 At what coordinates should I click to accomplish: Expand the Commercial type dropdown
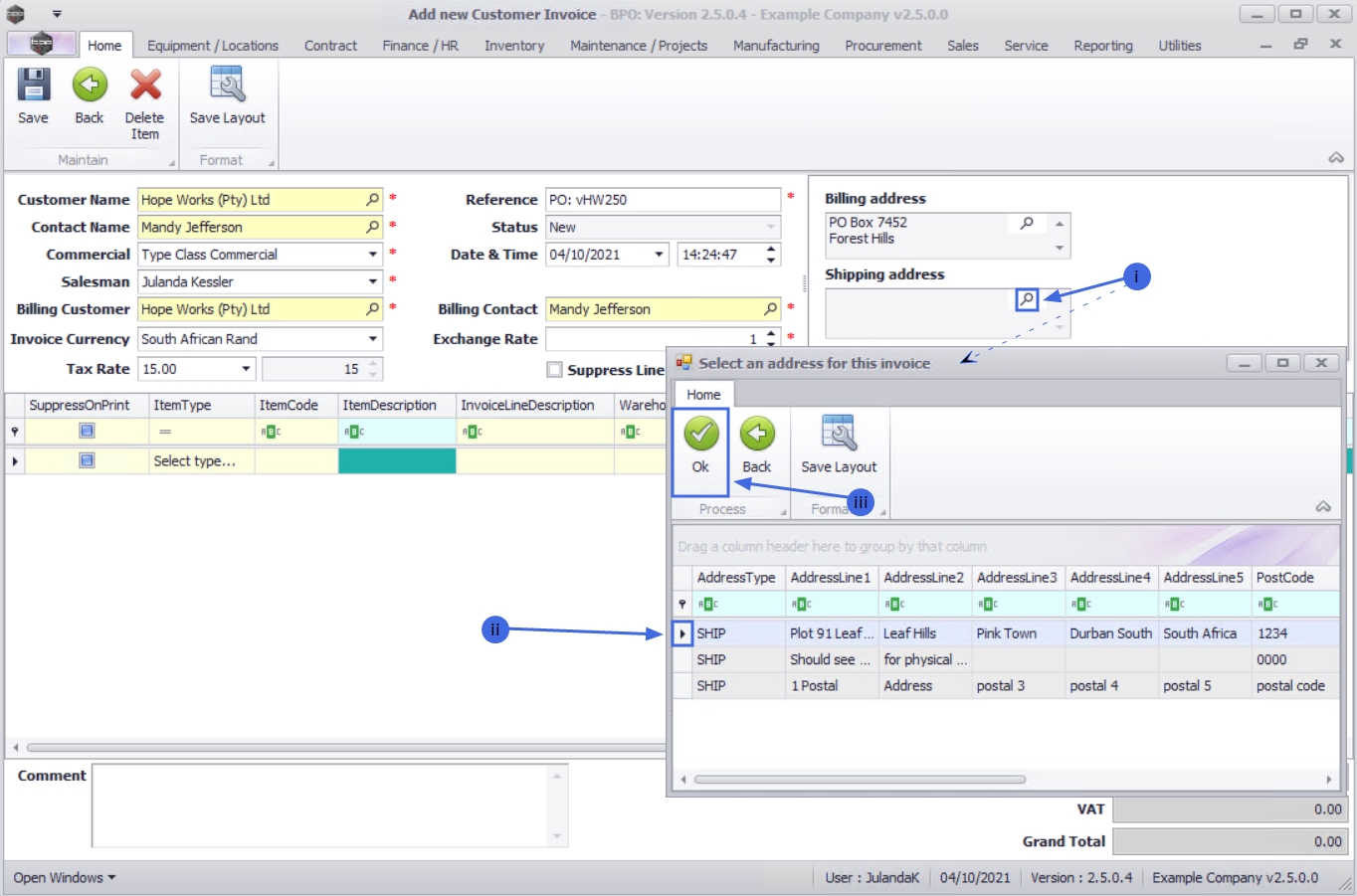[373, 255]
